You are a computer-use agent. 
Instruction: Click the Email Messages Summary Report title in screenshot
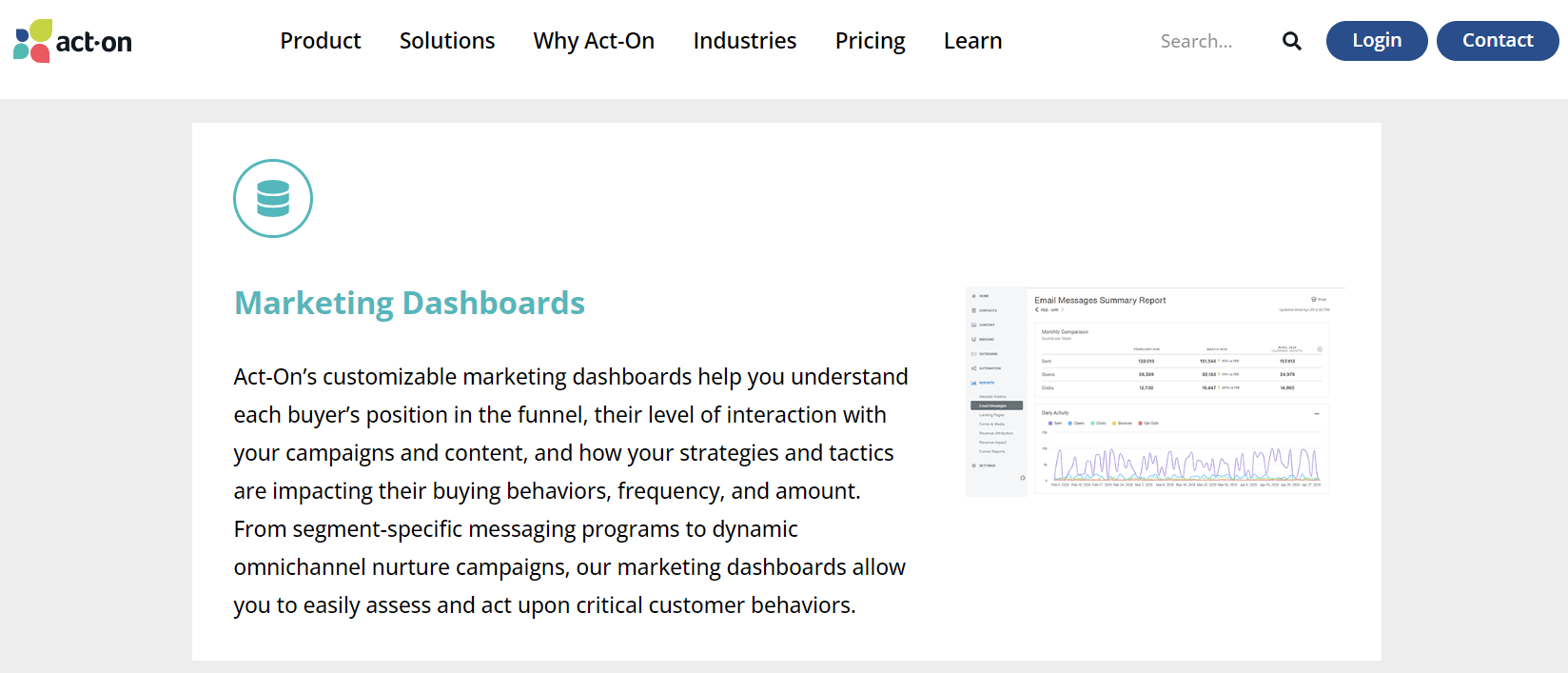pos(1100,300)
